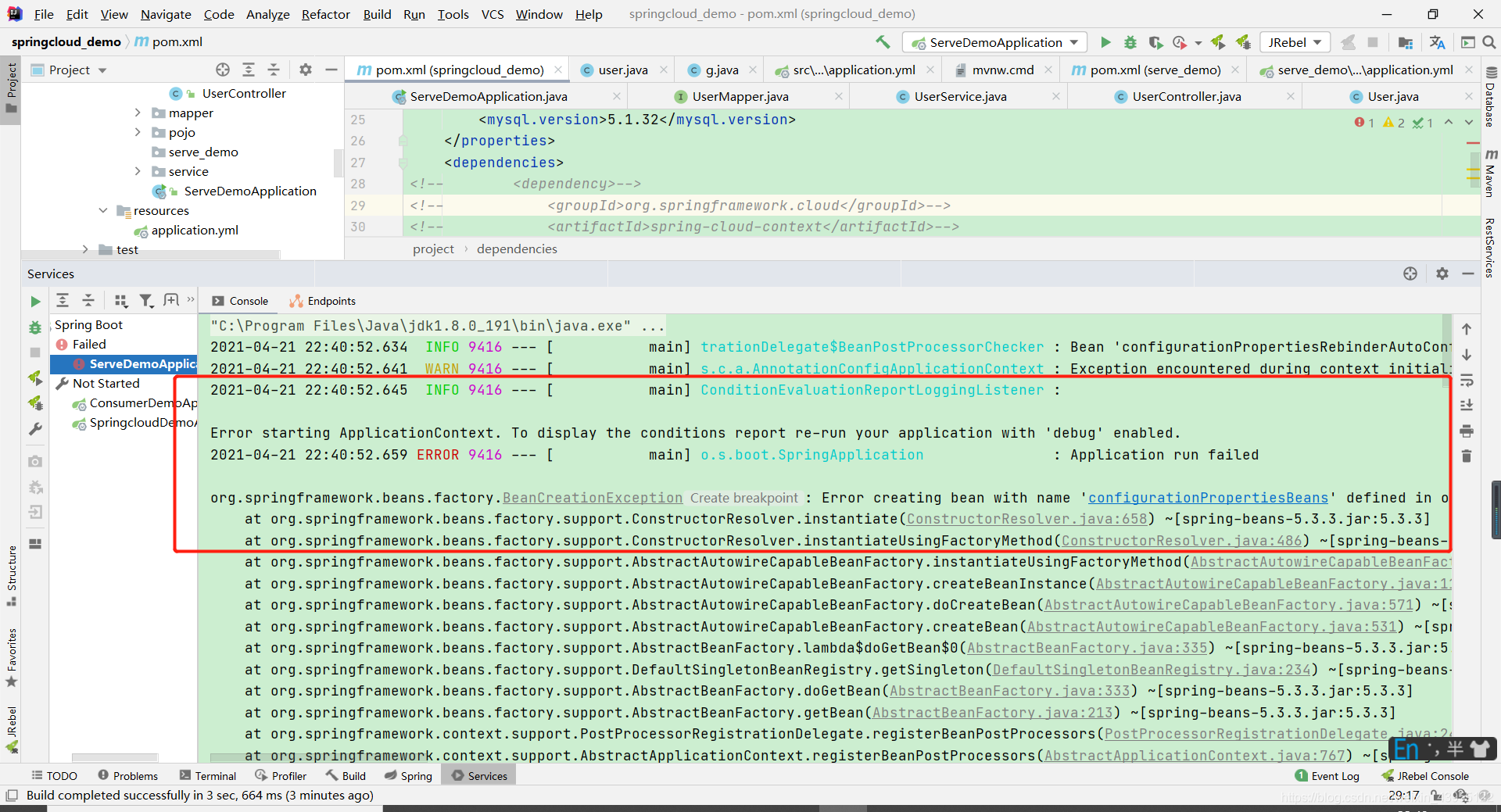
Task: Open BeanCreationException link in console
Action: click(x=593, y=498)
